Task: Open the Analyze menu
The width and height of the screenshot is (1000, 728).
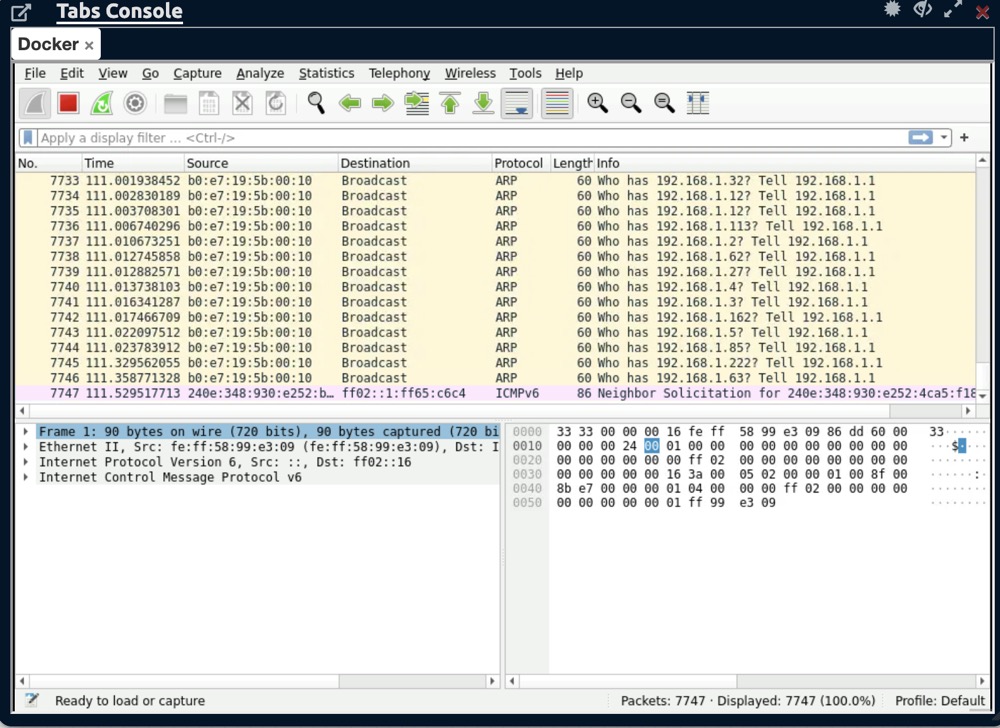Action: pyautogui.click(x=260, y=73)
